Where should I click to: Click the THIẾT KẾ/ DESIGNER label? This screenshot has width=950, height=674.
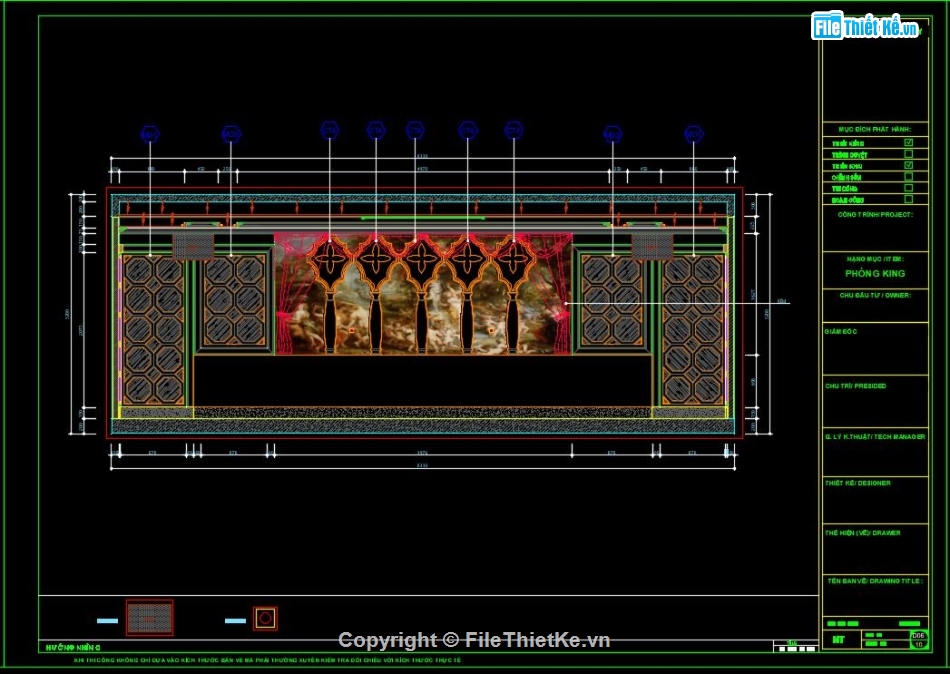(x=857, y=483)
